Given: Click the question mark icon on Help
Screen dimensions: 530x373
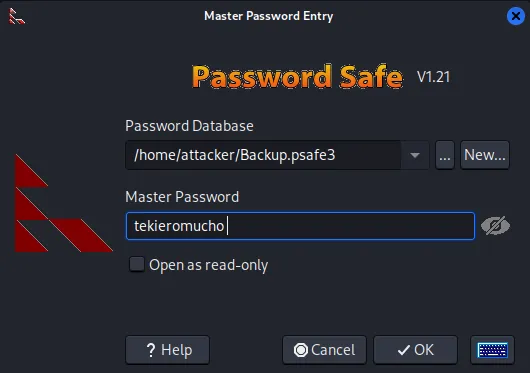Looking at the screenshot, I should 151,350.
